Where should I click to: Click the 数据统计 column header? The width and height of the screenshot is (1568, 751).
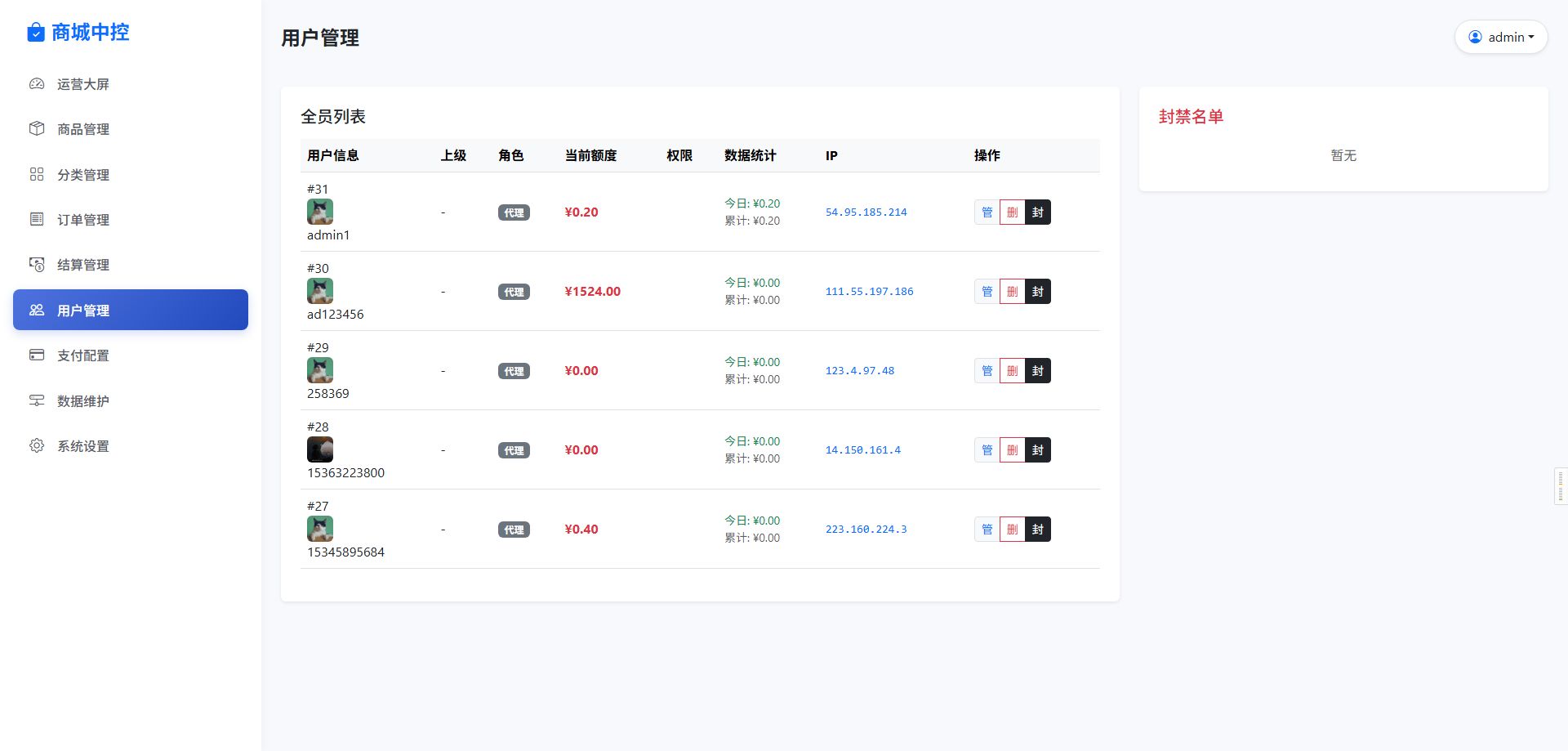[x=750, y=155]
